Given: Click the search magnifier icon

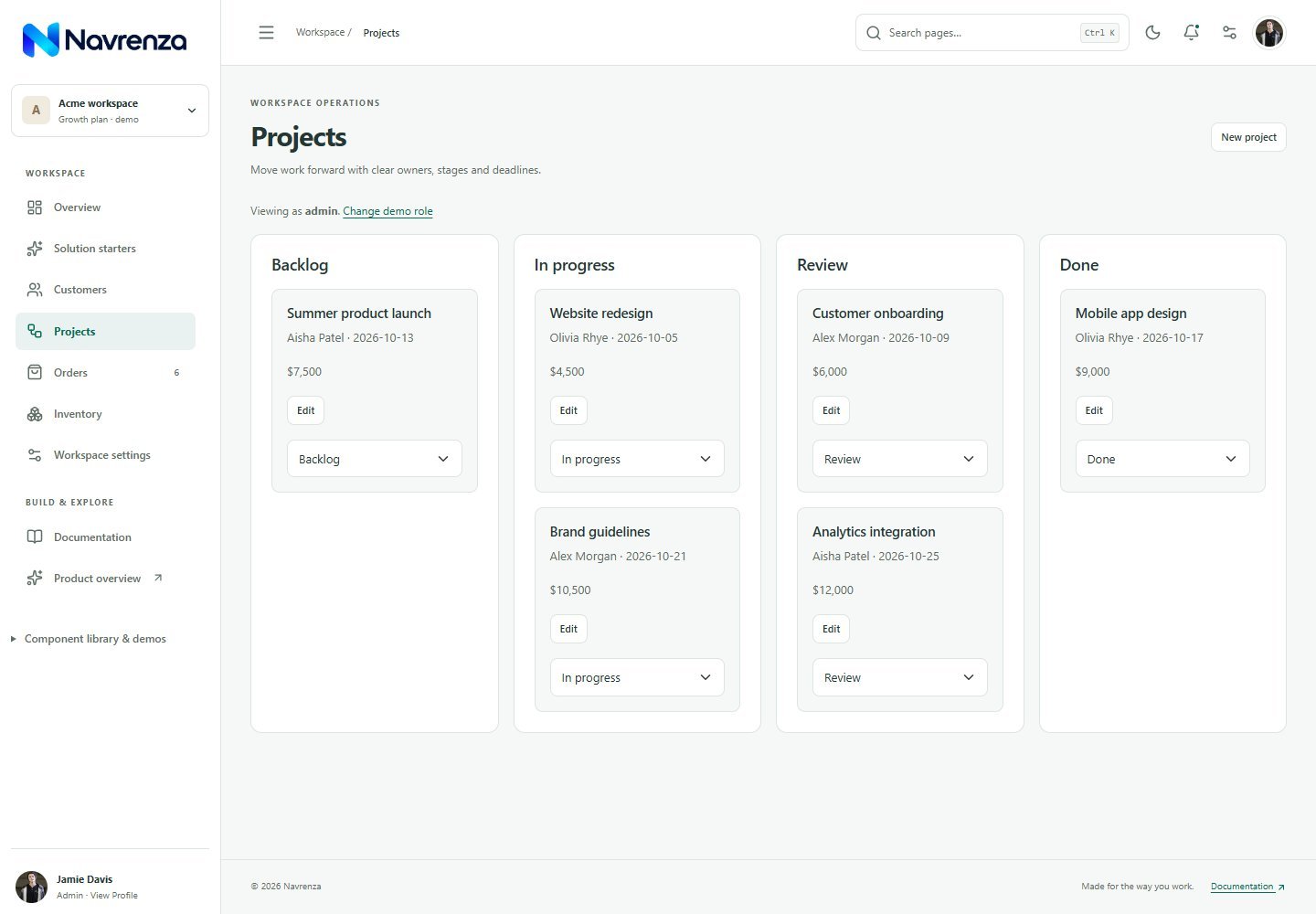Looking at the screenshot, I should click(874, 33).
